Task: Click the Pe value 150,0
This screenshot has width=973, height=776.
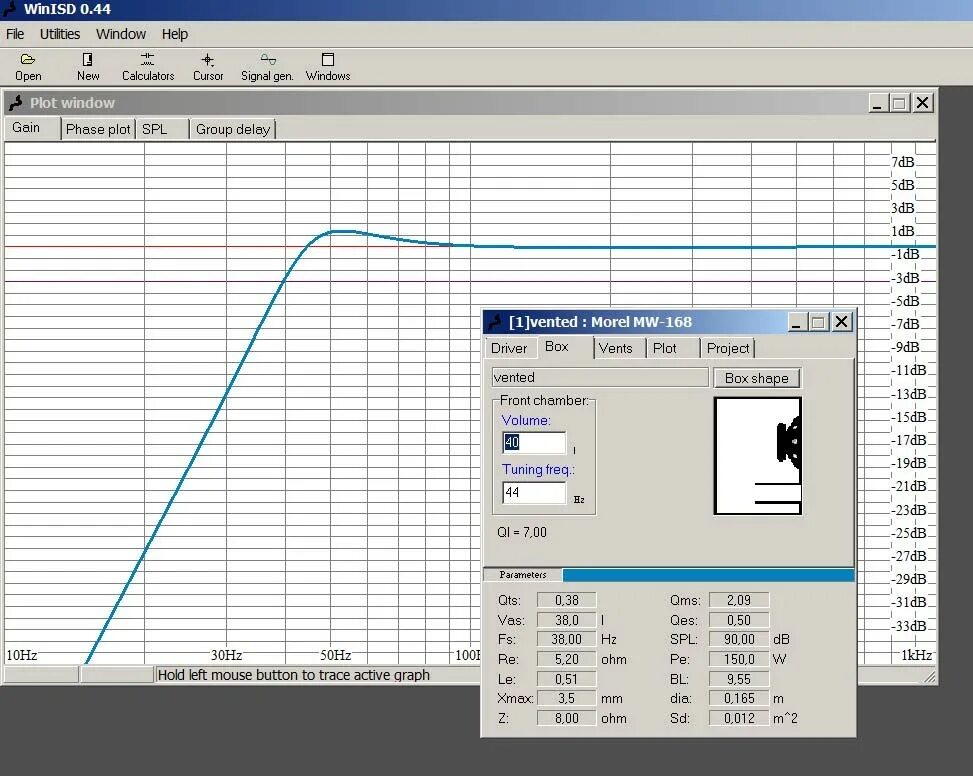Action: [x=739, y=659]
